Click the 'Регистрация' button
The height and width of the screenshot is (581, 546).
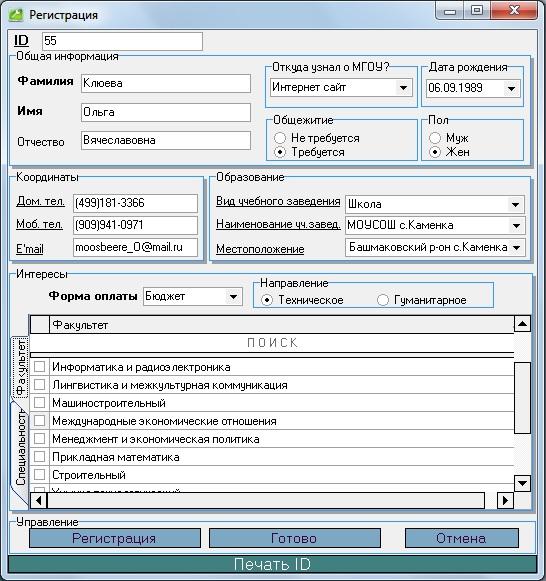click(115, 538)
